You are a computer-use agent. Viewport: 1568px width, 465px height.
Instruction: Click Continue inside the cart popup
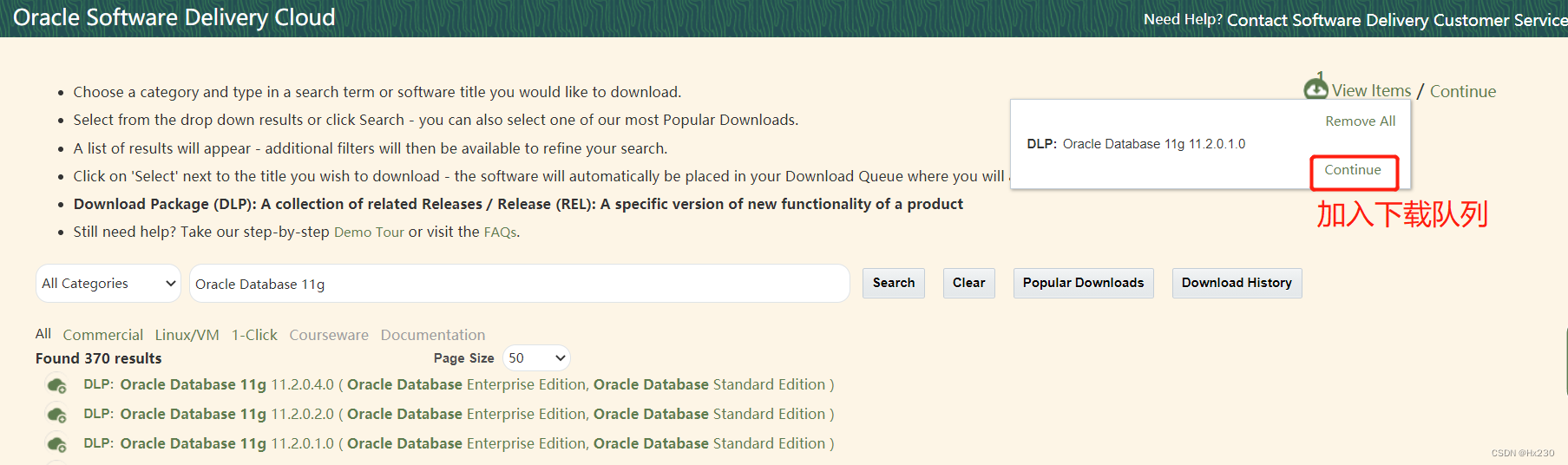coord(1353,171)
